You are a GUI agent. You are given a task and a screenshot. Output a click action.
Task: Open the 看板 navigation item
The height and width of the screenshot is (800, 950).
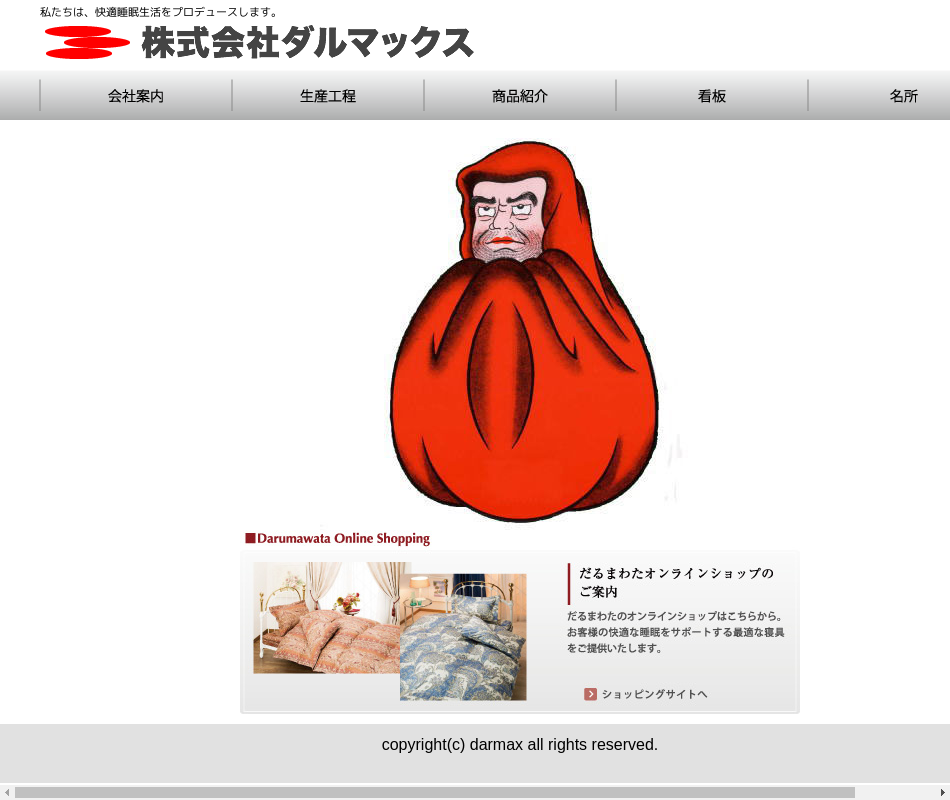[712, 96]
